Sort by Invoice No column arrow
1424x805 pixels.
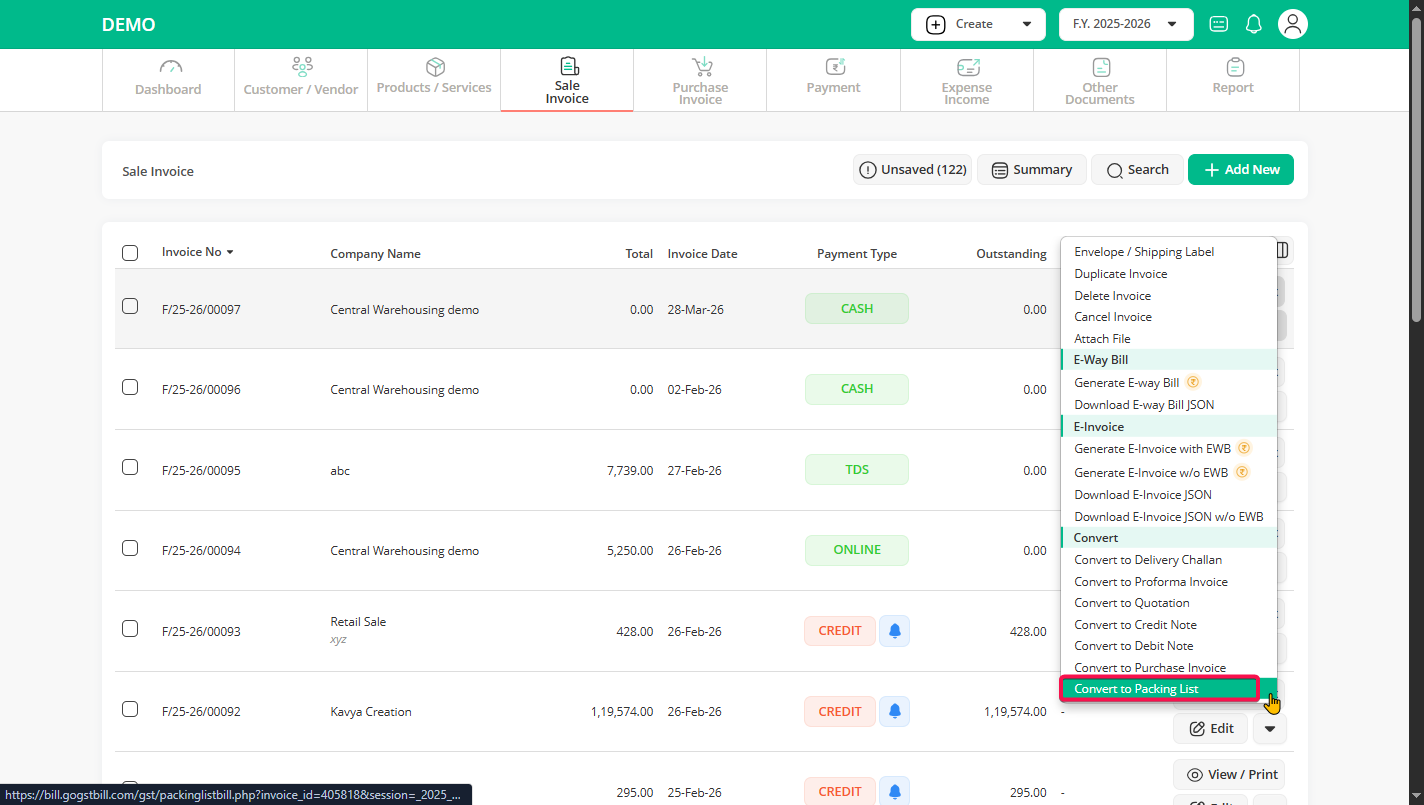click(x=230, y=252)
